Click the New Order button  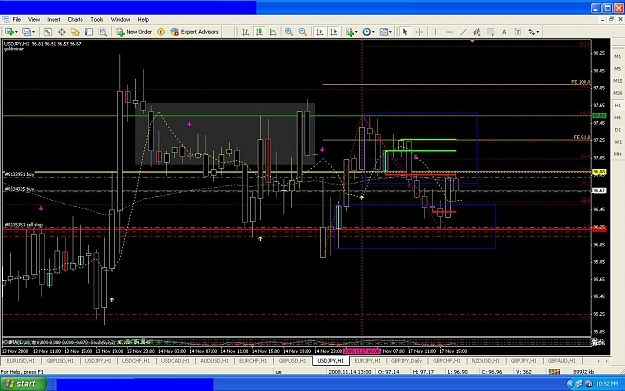click(x=134, y=32)
